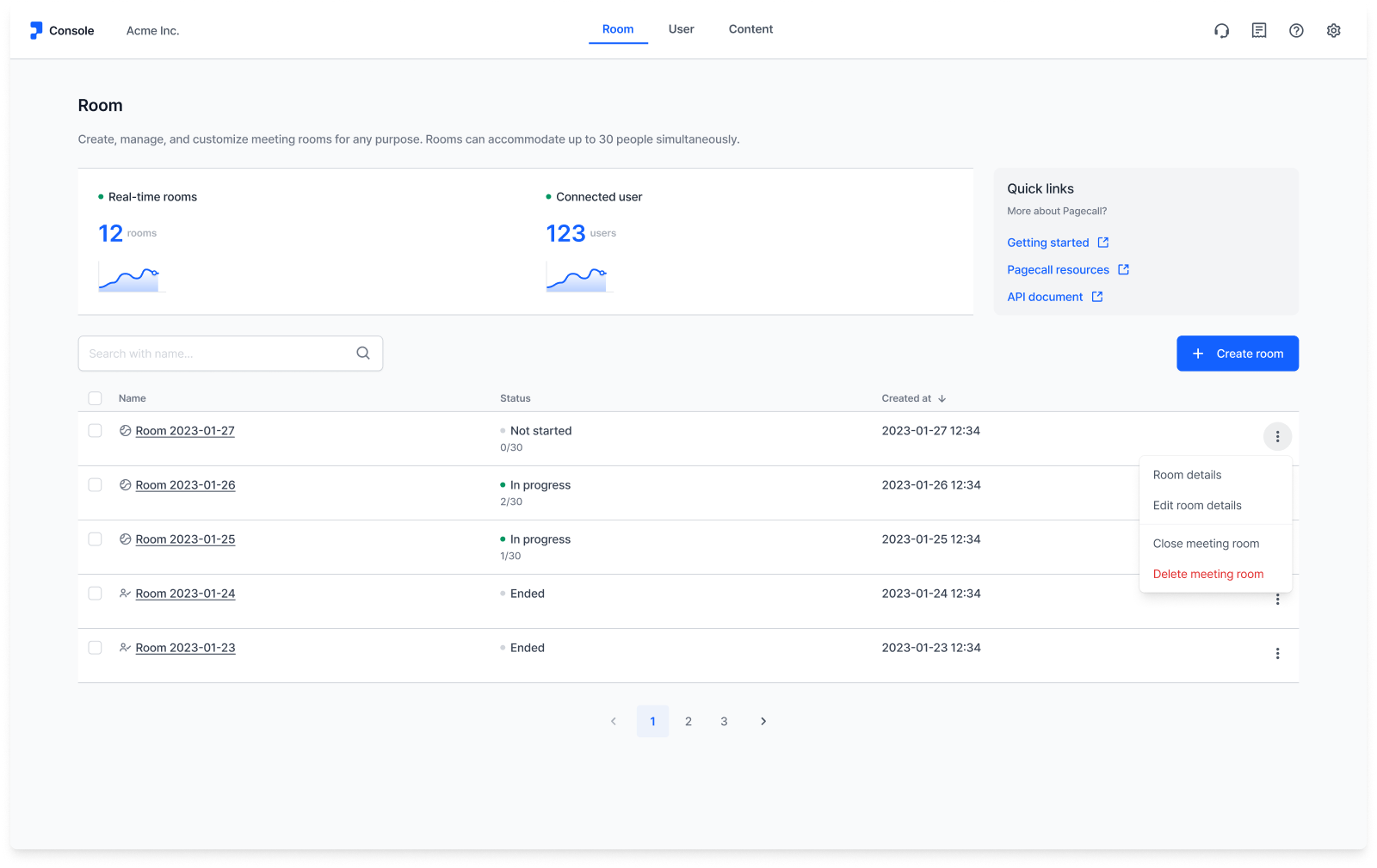Check the box for Room 2023-01-23
The image size is (1377, 868).
coord(95,648)
